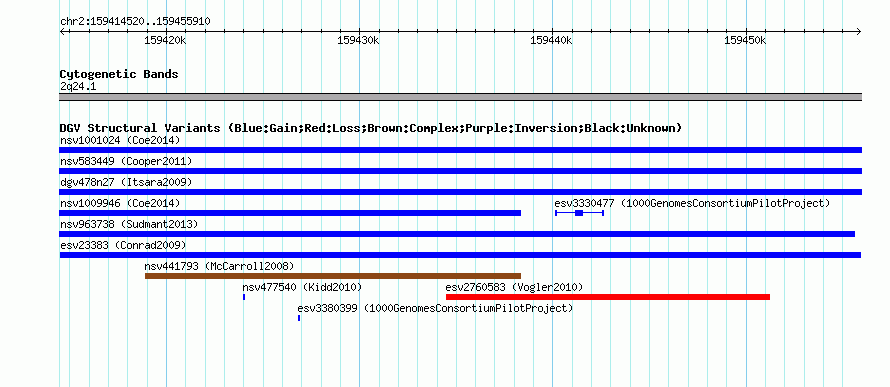Click the left arrowhead of the ruler
The image size is (890, 387).
[x=62, y=31]
